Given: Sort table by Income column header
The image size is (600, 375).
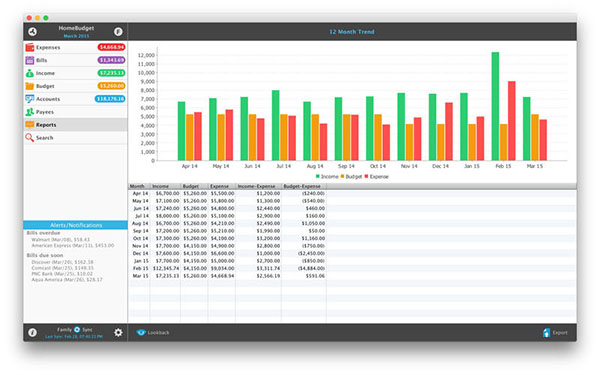Looking at the screenshot, I should (x=165, y=186).
